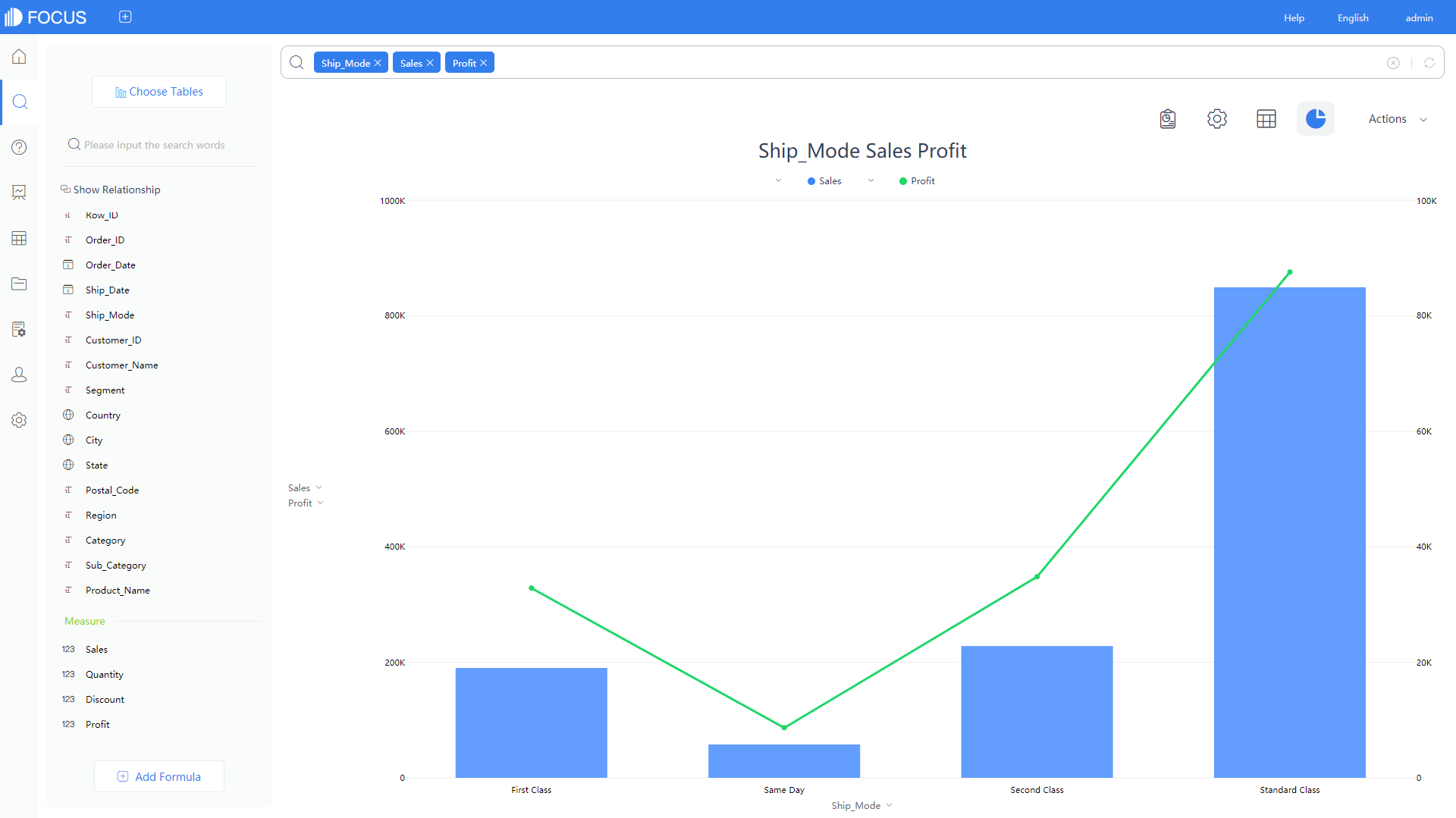This screenshot has width=1456, height=818.
Task: Open the chevron before the Sales legend
Action: 778,181
